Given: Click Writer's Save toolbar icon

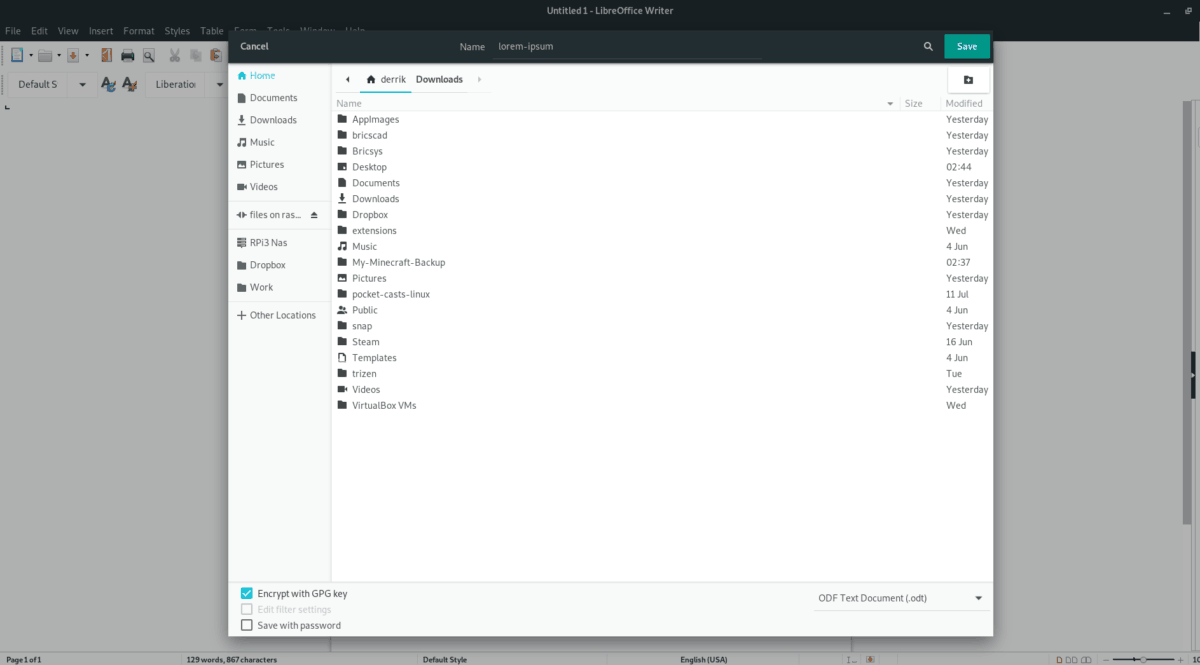Looking at the screenshot, I should click(73, 55).
